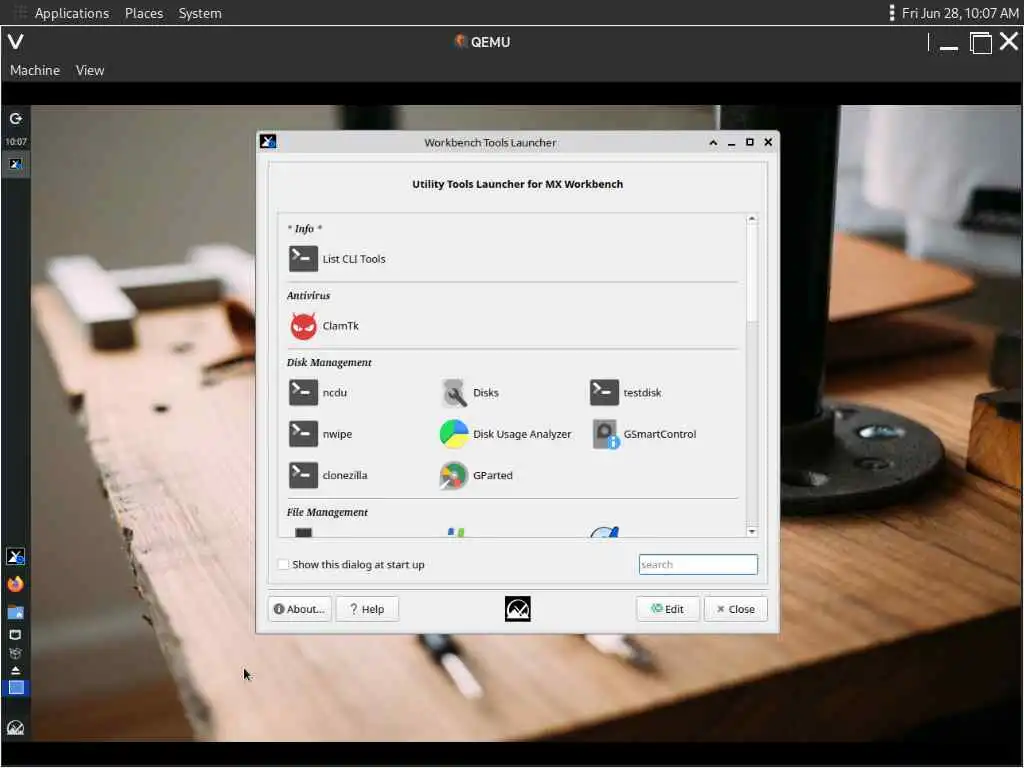Open View menu in QEMU
Screen dimensions: 1024x768
89,71
